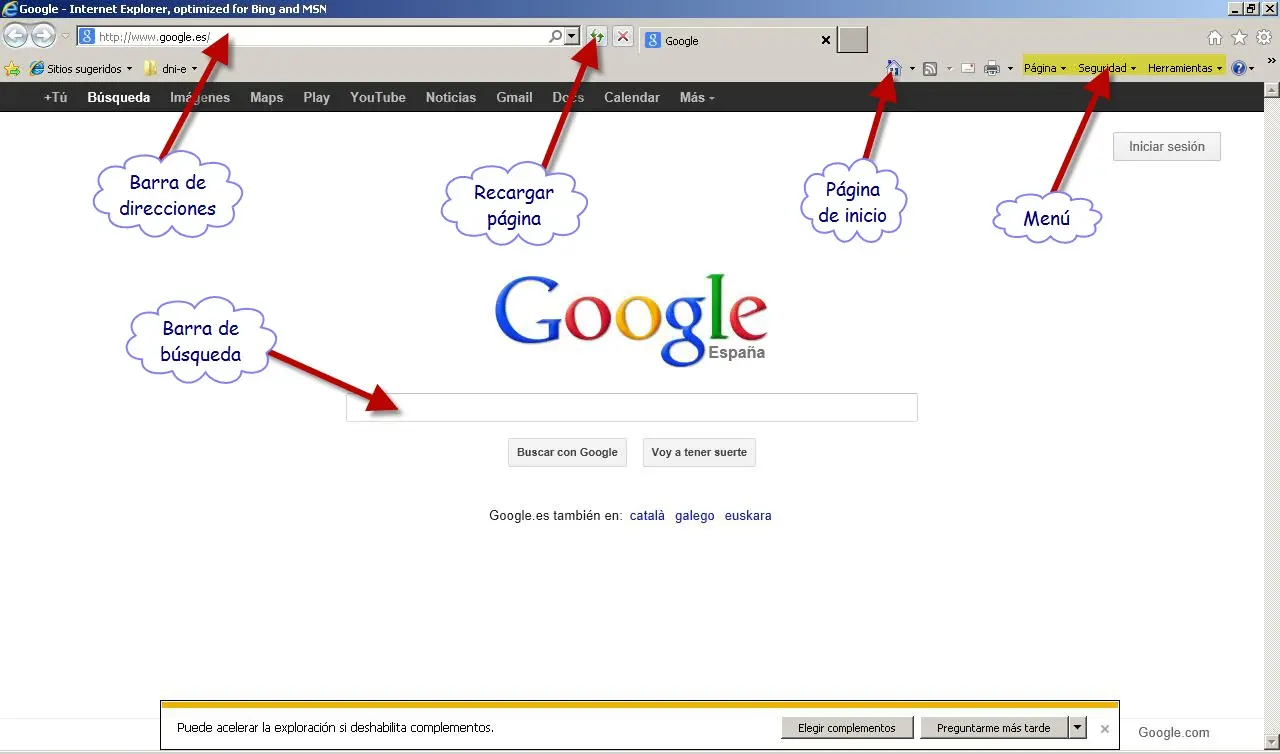This screenshot has height=754, width=1280.
Task: Open Docs from Google bar
Action: point(568,97)
